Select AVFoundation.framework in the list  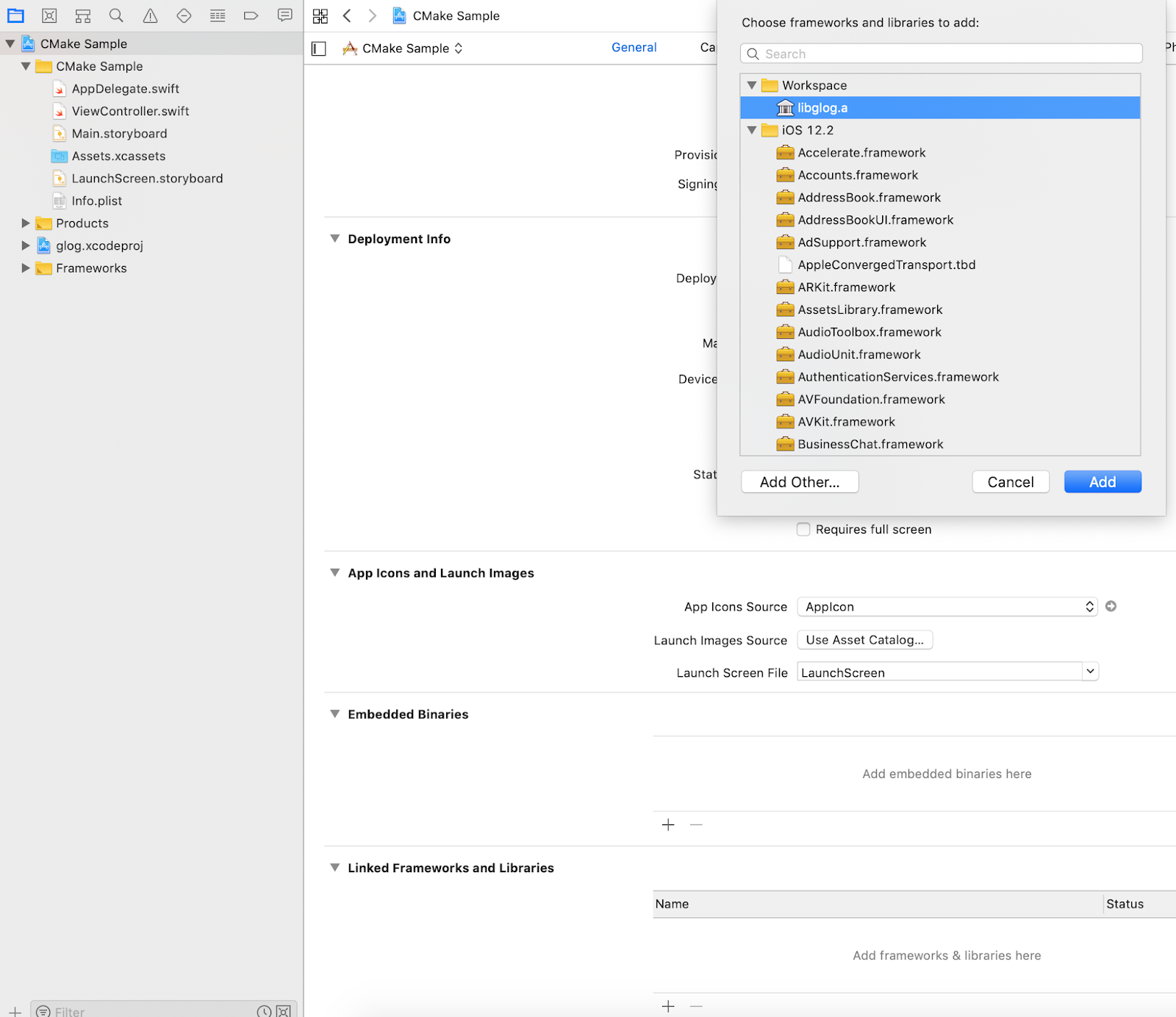940,400
